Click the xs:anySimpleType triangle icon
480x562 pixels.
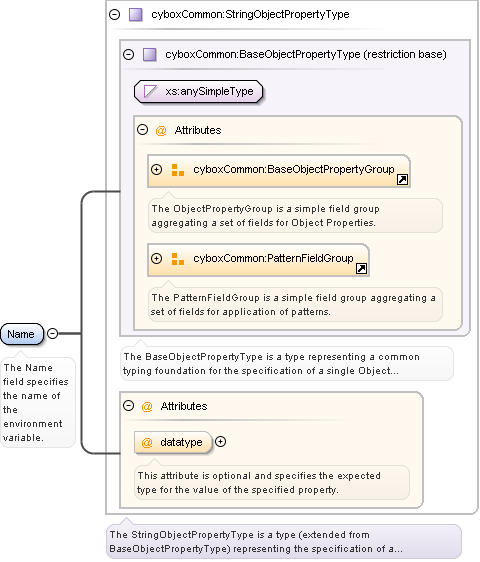(x=150, y=91)
